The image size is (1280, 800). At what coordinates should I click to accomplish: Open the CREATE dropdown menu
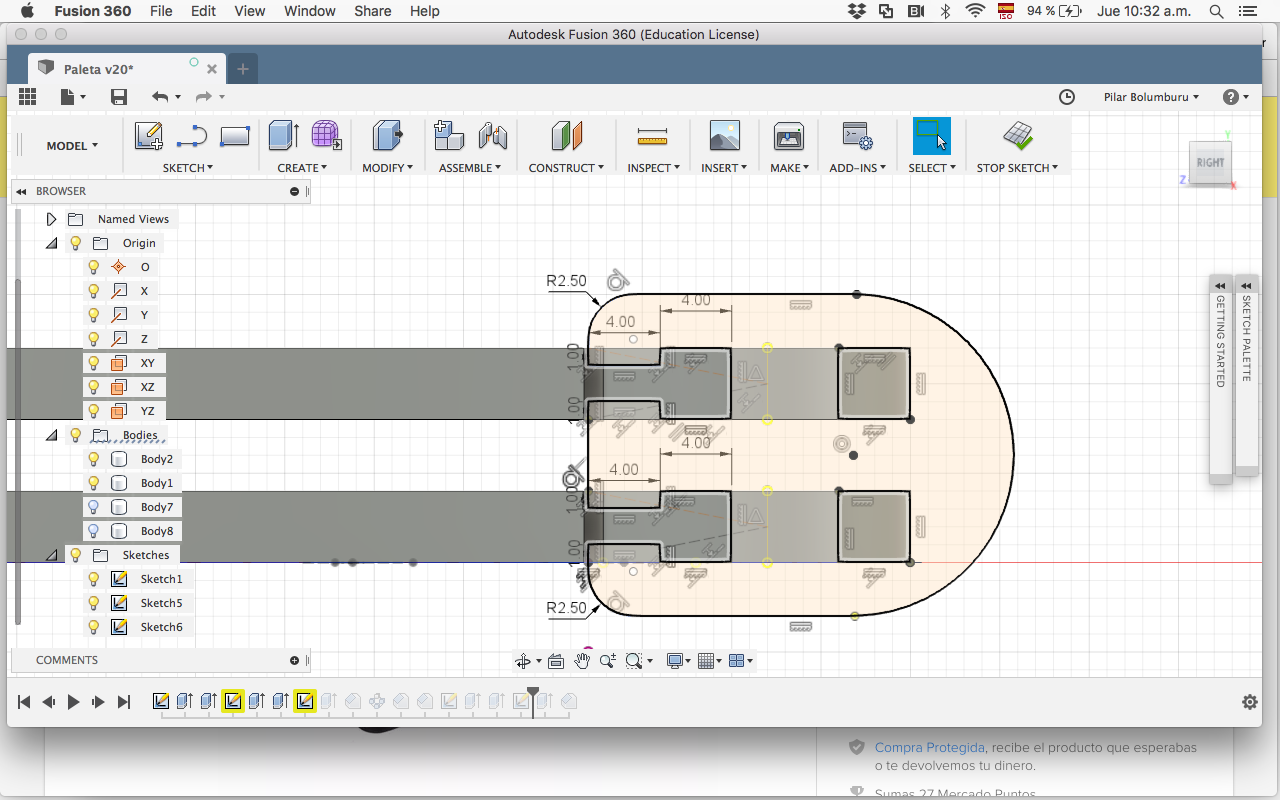click(302, 168)
